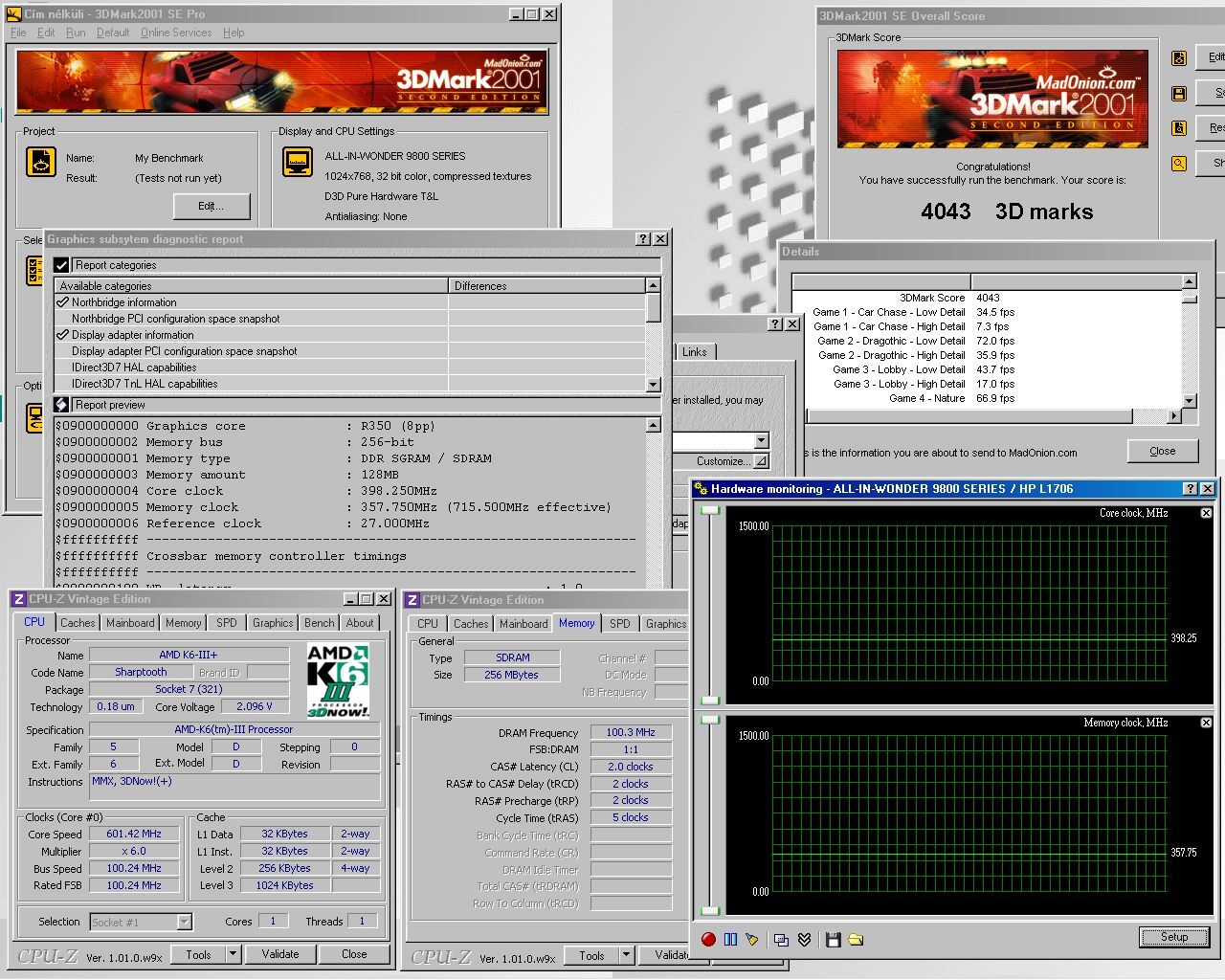
Task: Uncheck Northbridge information category
Action: pyautogui.click(x=63, y=302)
